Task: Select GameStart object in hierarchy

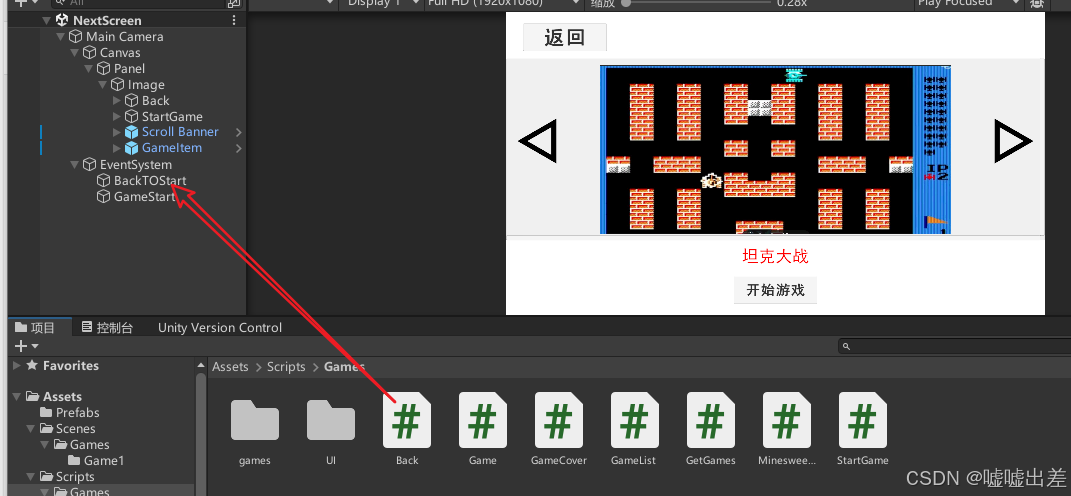Action: pos(144,197)
